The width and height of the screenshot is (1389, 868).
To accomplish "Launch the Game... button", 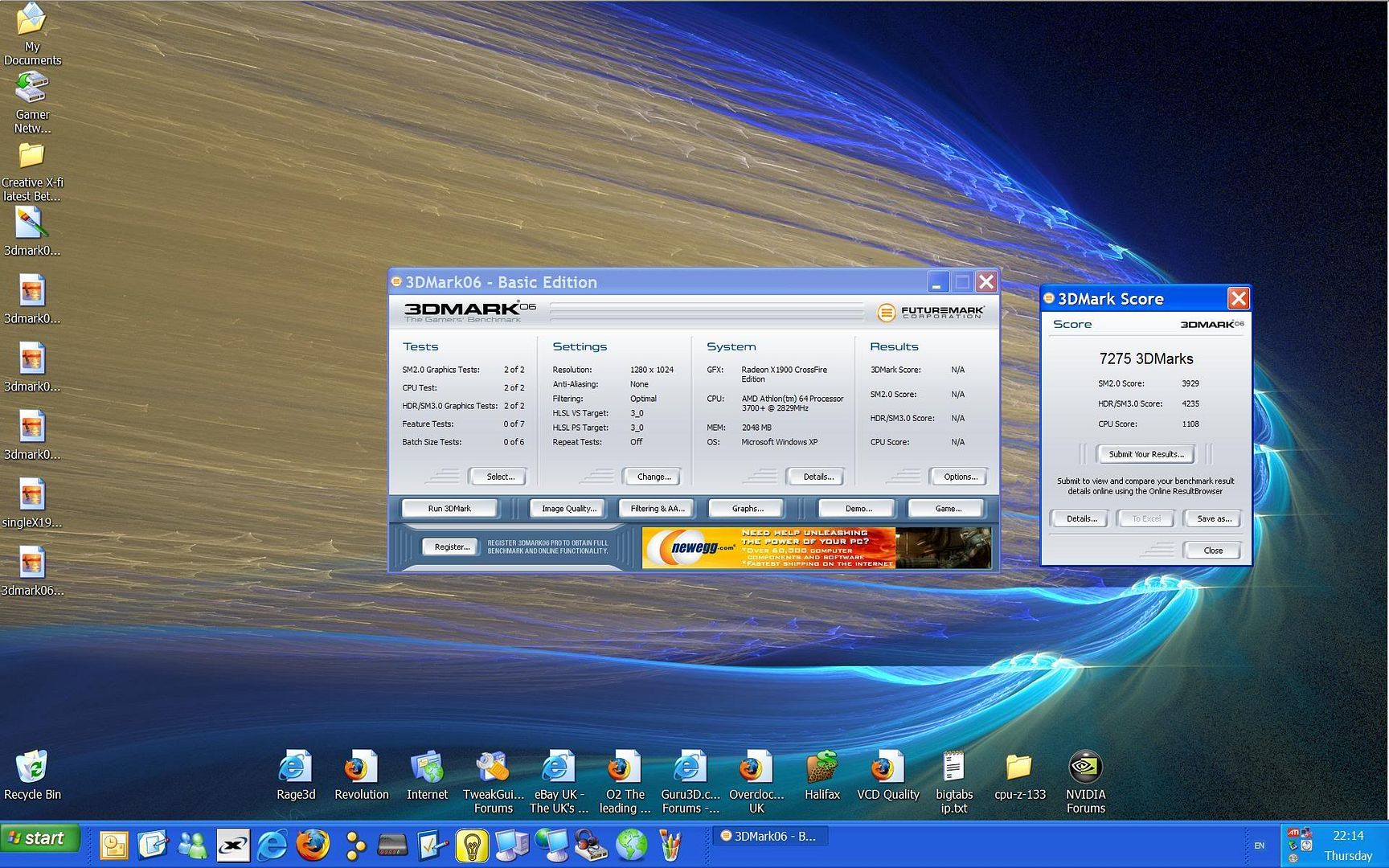I will pyautogui.click(x=947, y=509).
